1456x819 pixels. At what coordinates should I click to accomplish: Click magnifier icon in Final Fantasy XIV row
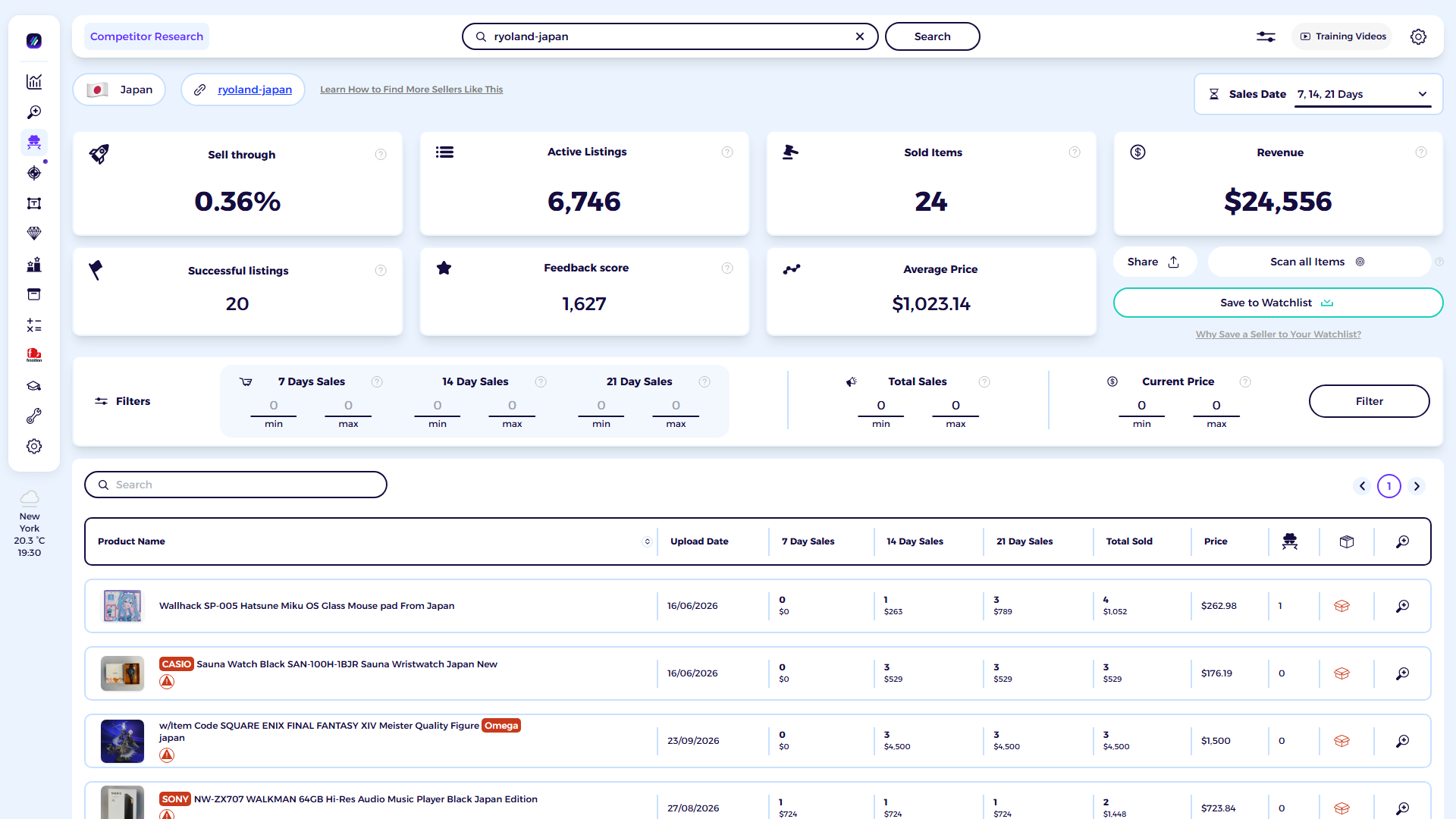point(1402,741)
